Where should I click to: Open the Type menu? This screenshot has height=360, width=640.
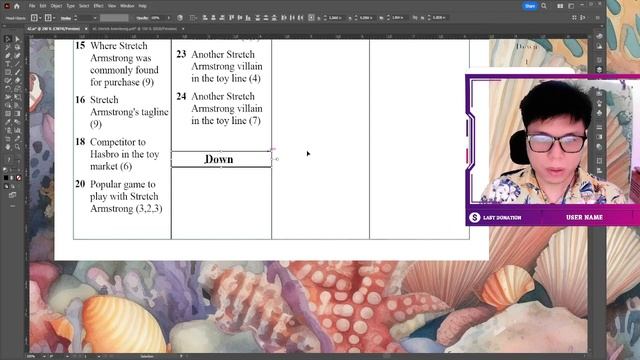click(x=71, y=6)
